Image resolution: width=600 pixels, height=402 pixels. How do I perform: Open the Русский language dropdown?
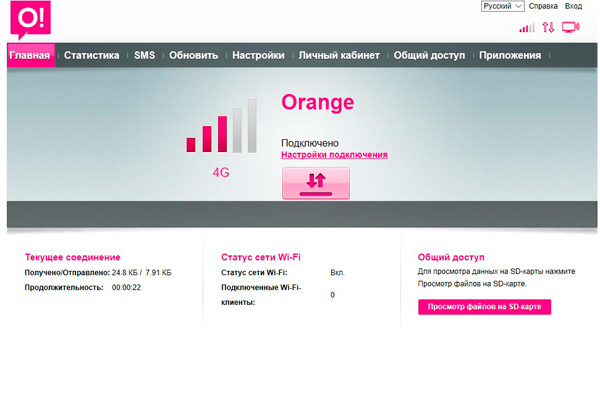coord(502,7)
